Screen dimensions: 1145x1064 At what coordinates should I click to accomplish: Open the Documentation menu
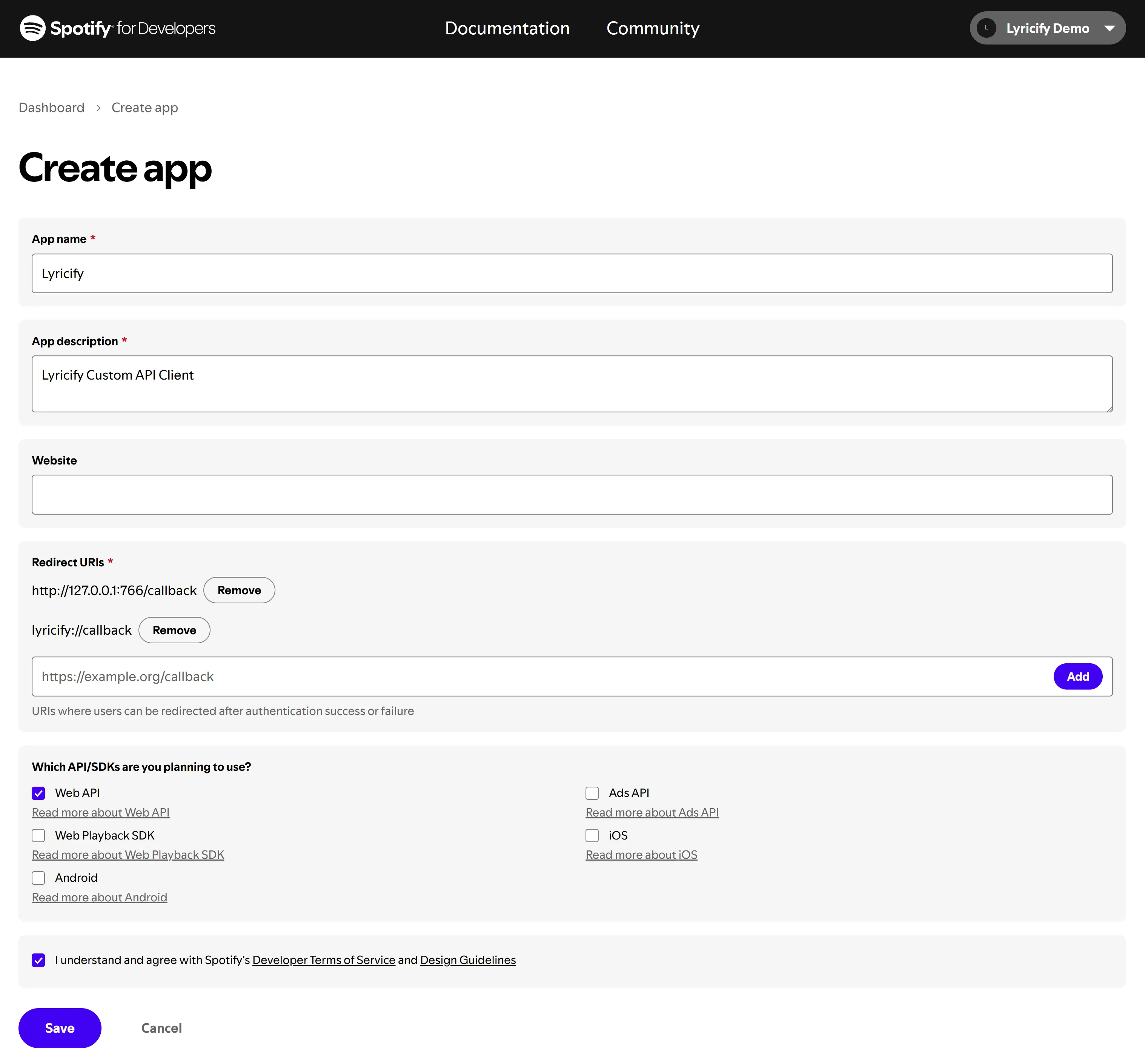coord(507,28)
